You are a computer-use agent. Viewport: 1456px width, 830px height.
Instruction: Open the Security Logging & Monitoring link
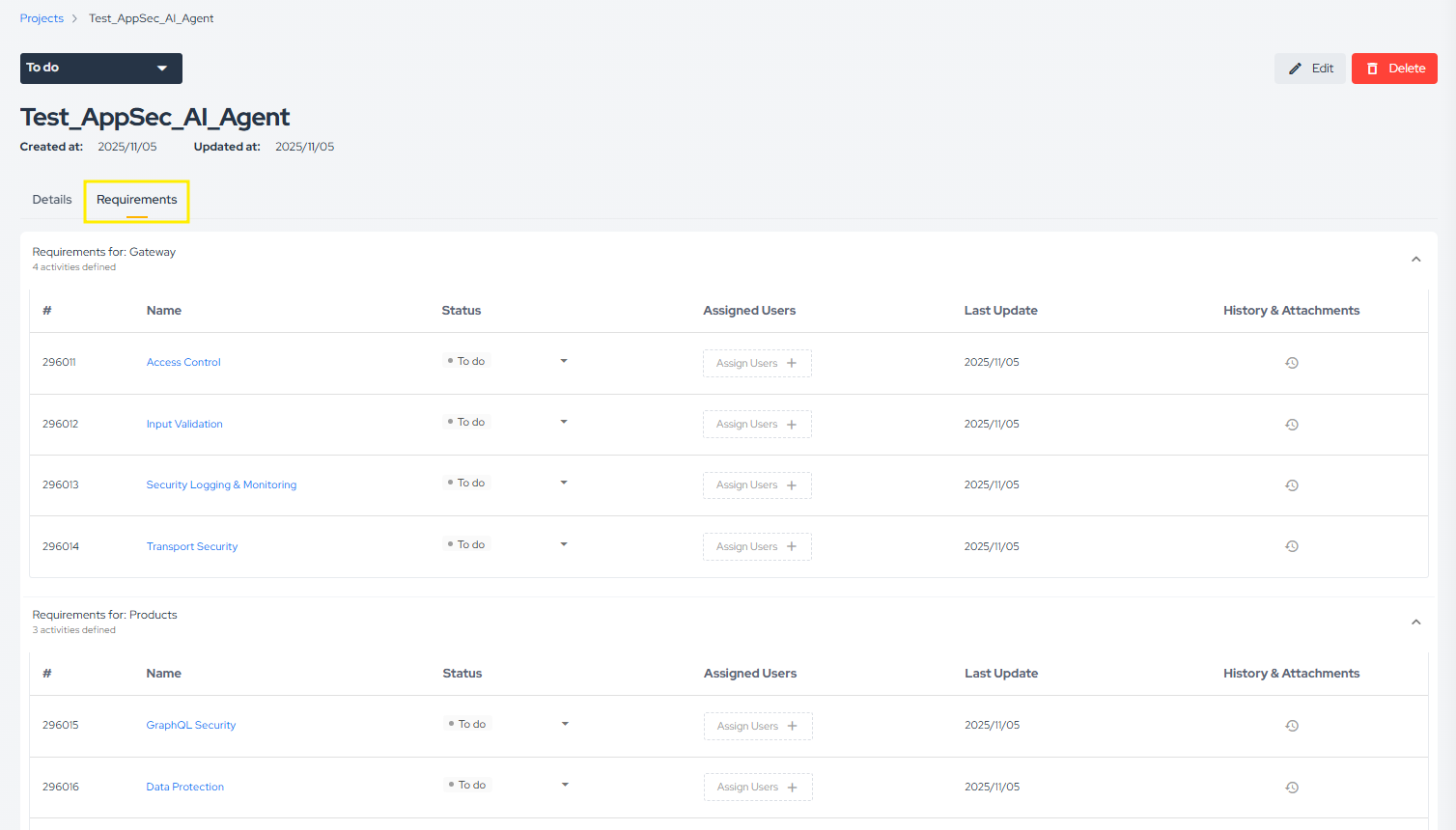(221, 485)
